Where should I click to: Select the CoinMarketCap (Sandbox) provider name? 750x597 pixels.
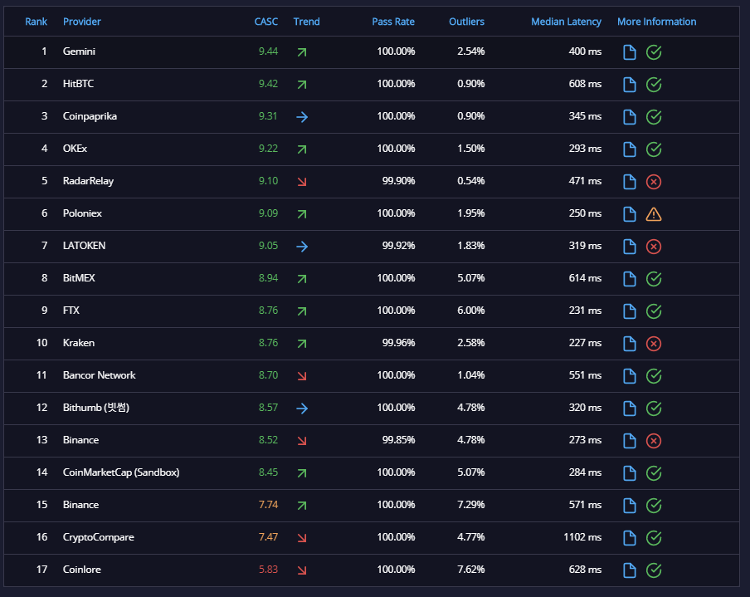point(121,473)
